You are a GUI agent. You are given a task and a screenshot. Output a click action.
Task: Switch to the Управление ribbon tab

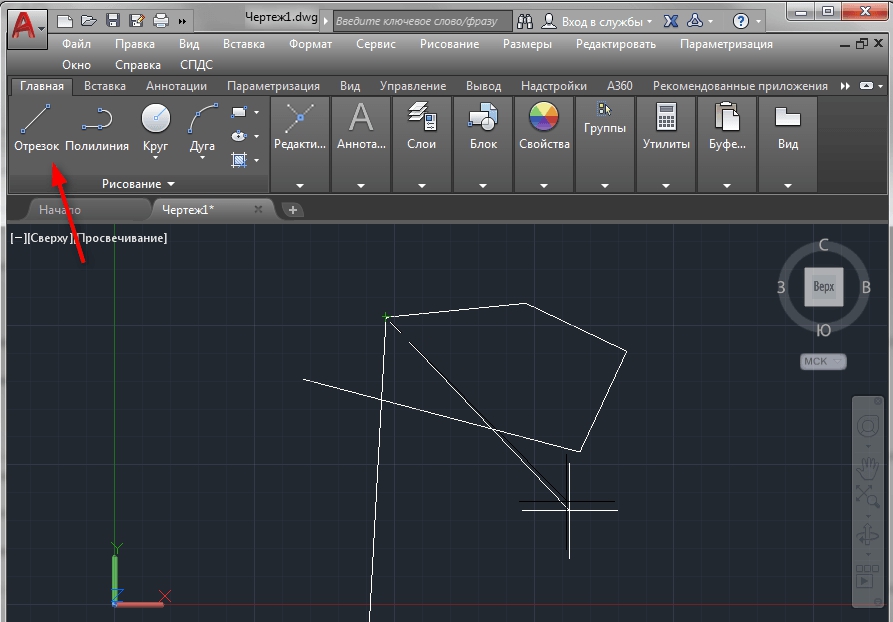(413, 86)
